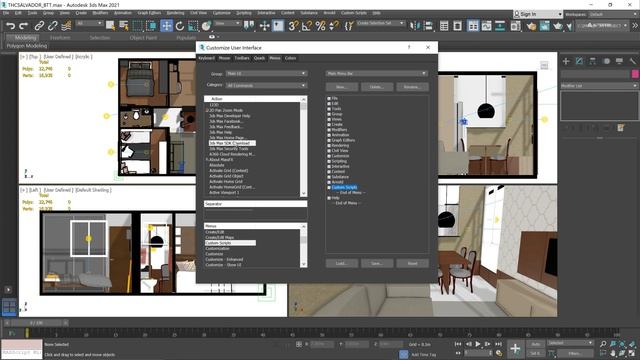Switch to Create command panel tab
This screenshot has height=360, width=640.
[x=566, y=61]
